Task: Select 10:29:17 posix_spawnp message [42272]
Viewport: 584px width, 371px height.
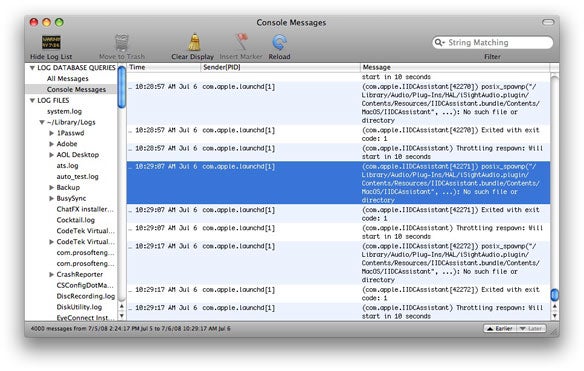Action: coord(338,263)
